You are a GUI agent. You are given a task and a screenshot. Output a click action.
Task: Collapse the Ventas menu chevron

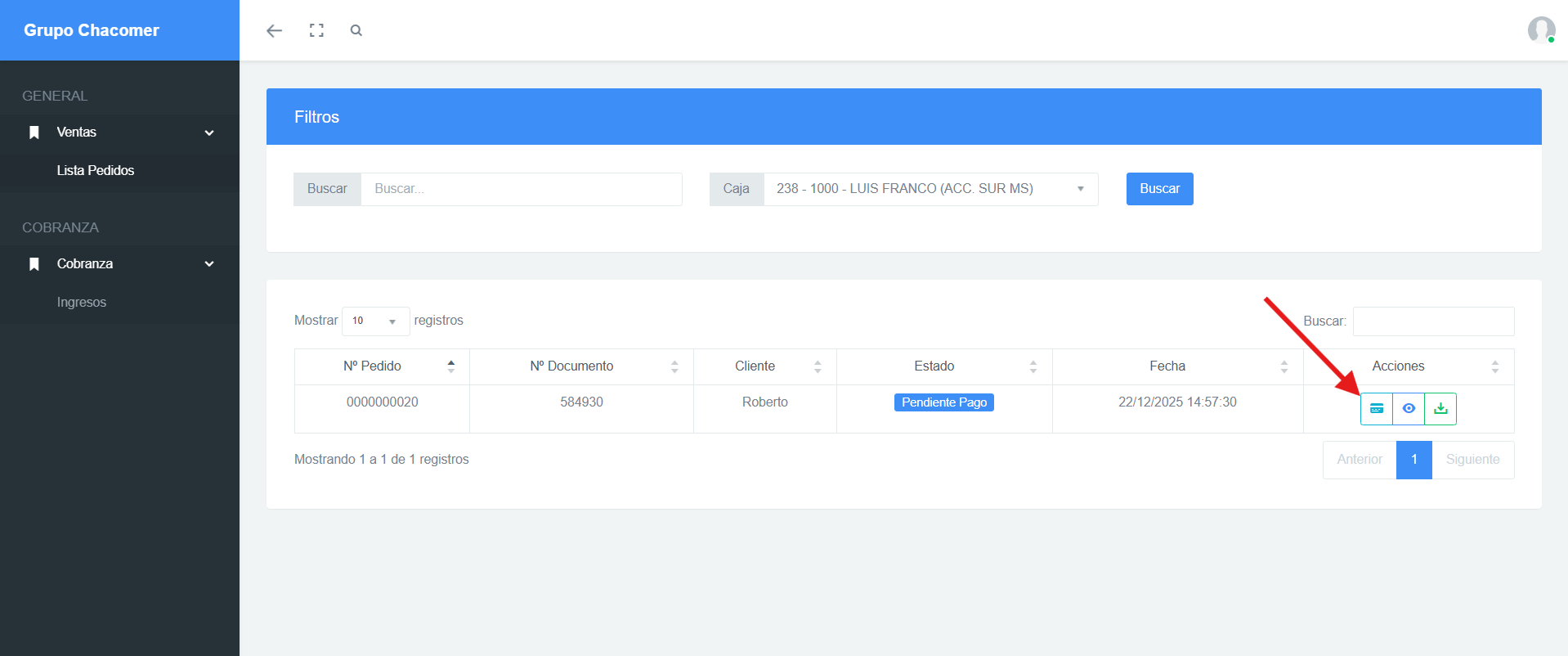tap(209, 133)
